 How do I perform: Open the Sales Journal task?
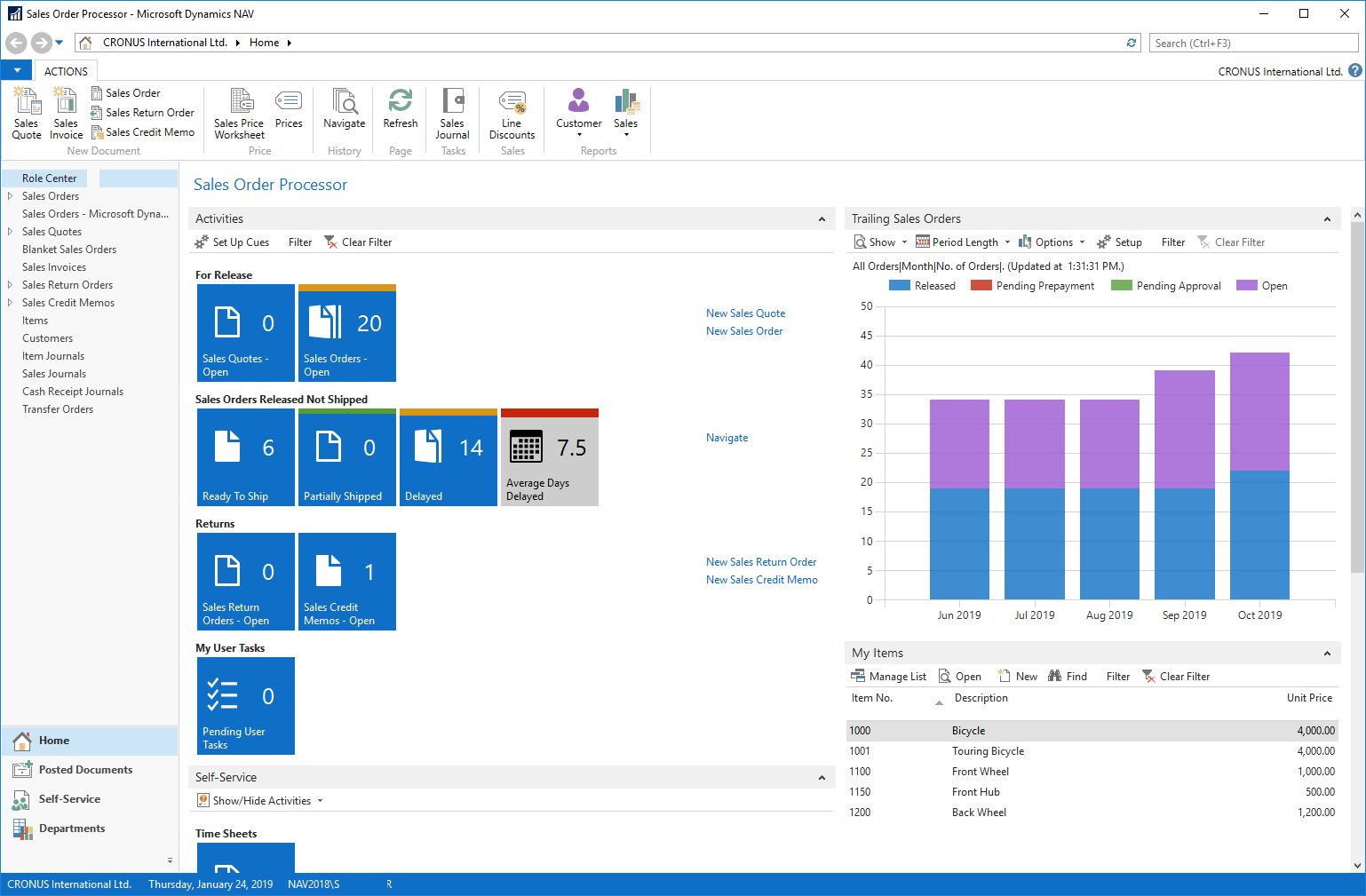tap(452, 113)
